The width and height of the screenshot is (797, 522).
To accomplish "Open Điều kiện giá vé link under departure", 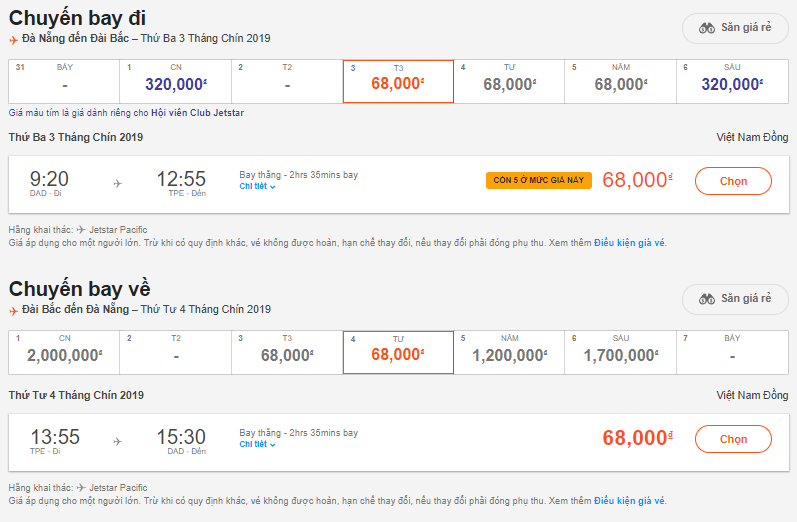I will pyautogui.click(x=629, y=242).
